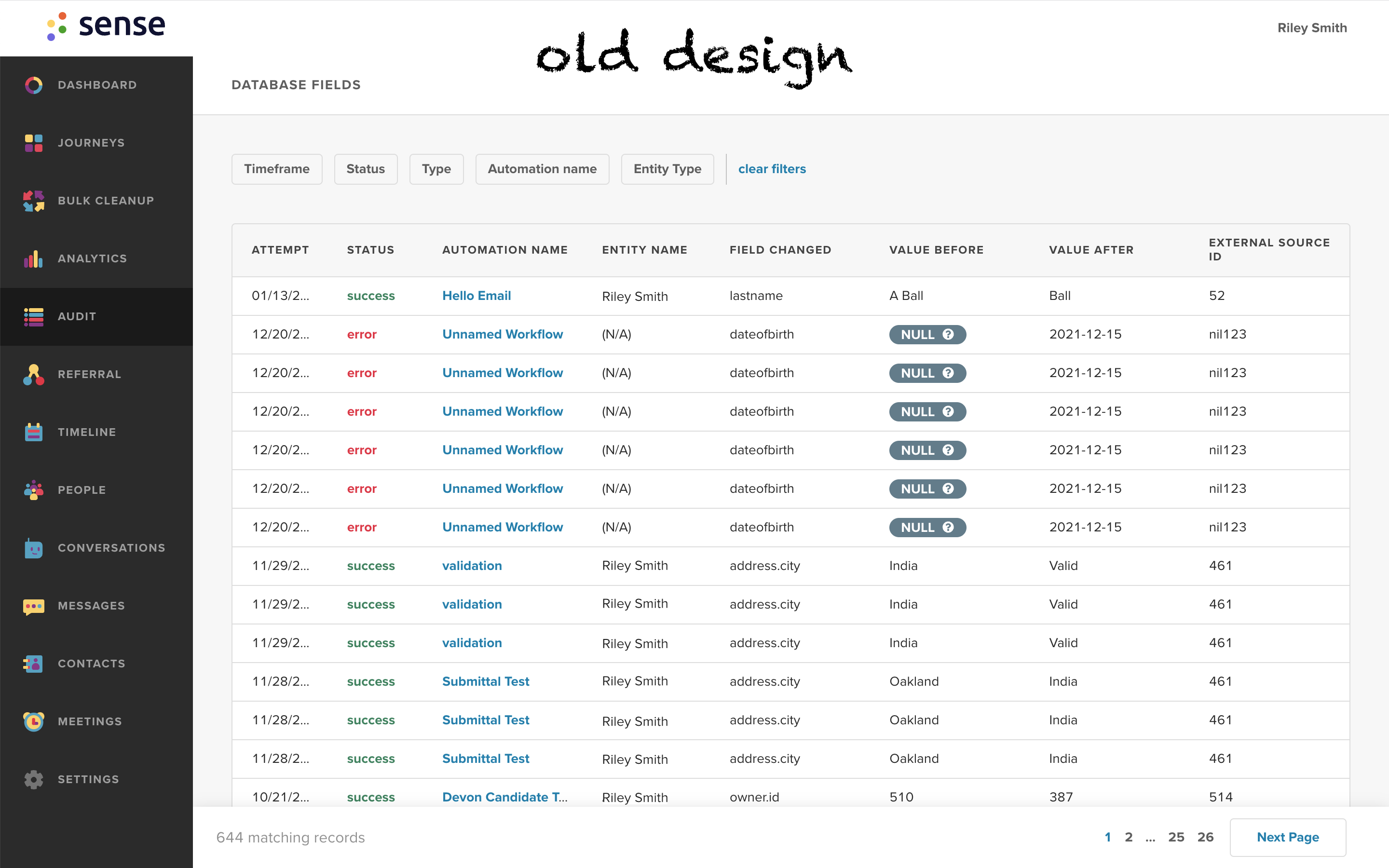Click the A Ball value before cell

click(906, 296)
